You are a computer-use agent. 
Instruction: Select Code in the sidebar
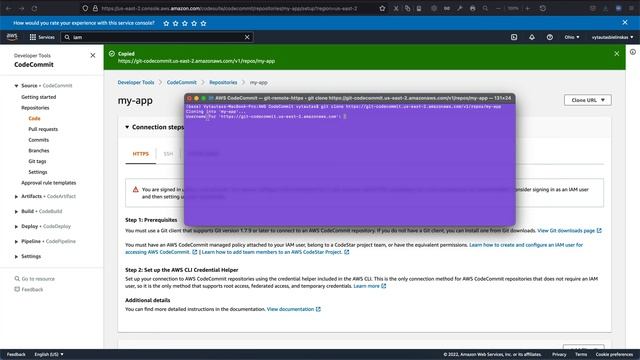click(x=34, y=118)
